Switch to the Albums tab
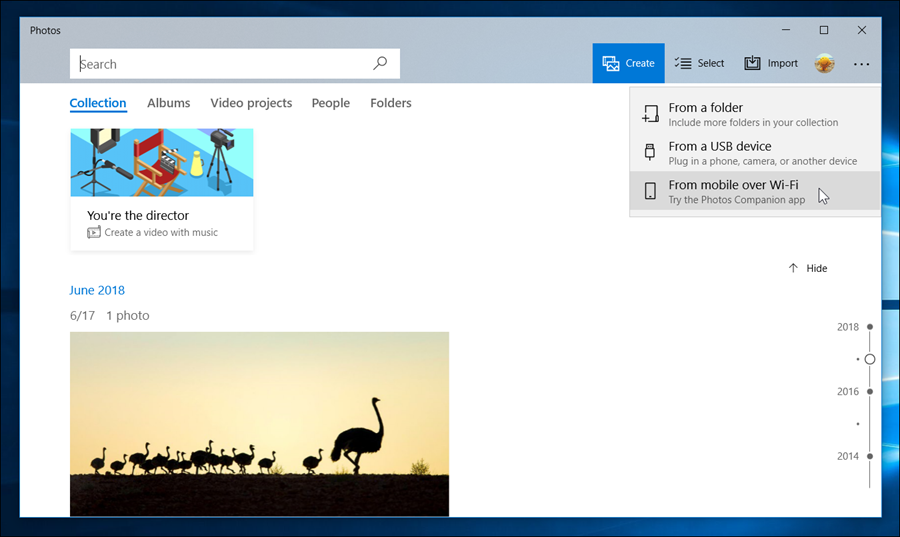The height and width of the screenshot is (537, 900). tap(168, 103)
